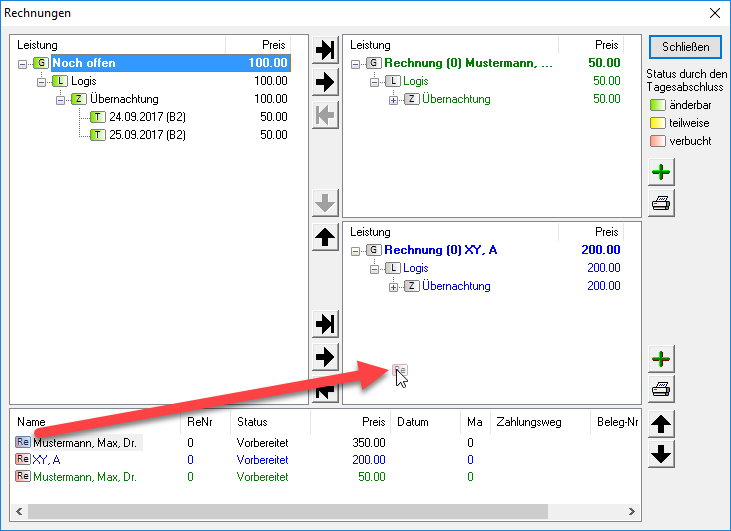This screenshot has height=531, width=731.
Task: Click Re icon of XY, A row
Action: [23, 459]
